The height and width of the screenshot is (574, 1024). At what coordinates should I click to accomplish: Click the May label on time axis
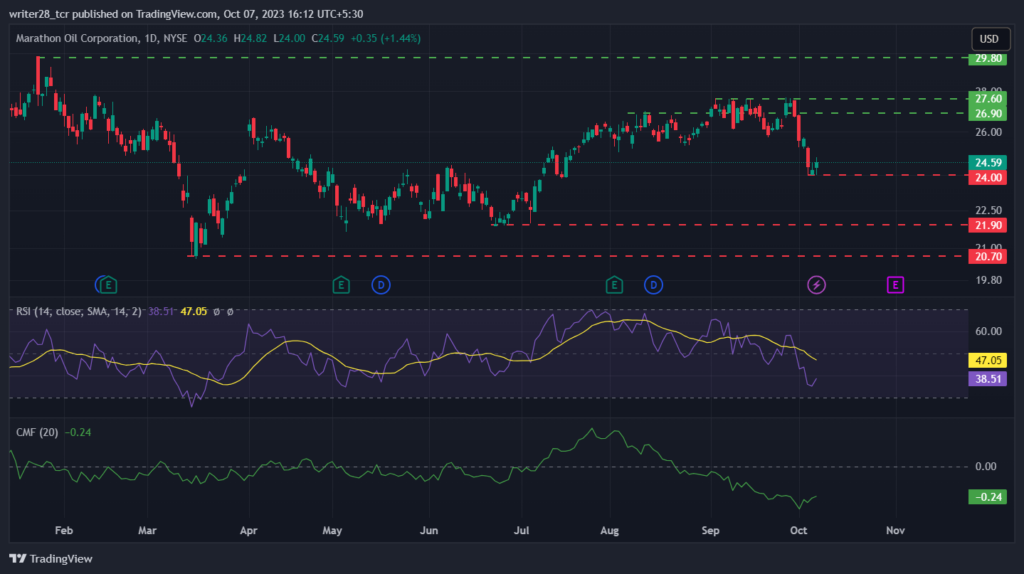tap(332, 530)
